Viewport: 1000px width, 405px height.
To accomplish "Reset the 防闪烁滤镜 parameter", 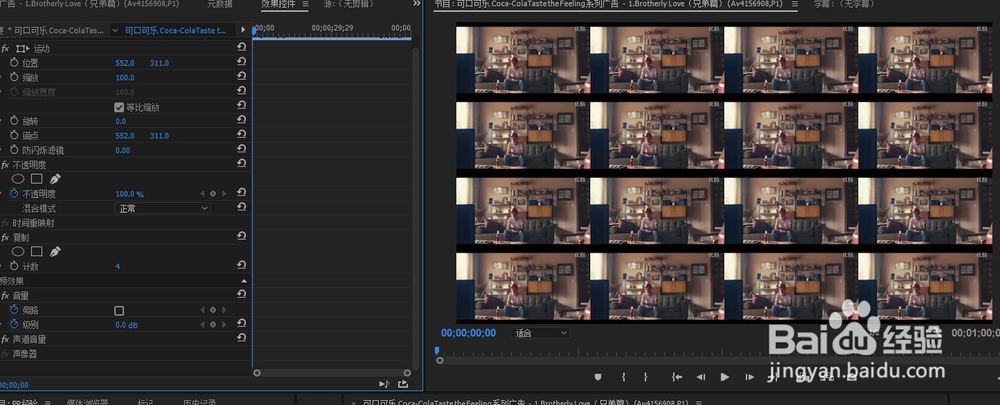I will click(242, 150).
